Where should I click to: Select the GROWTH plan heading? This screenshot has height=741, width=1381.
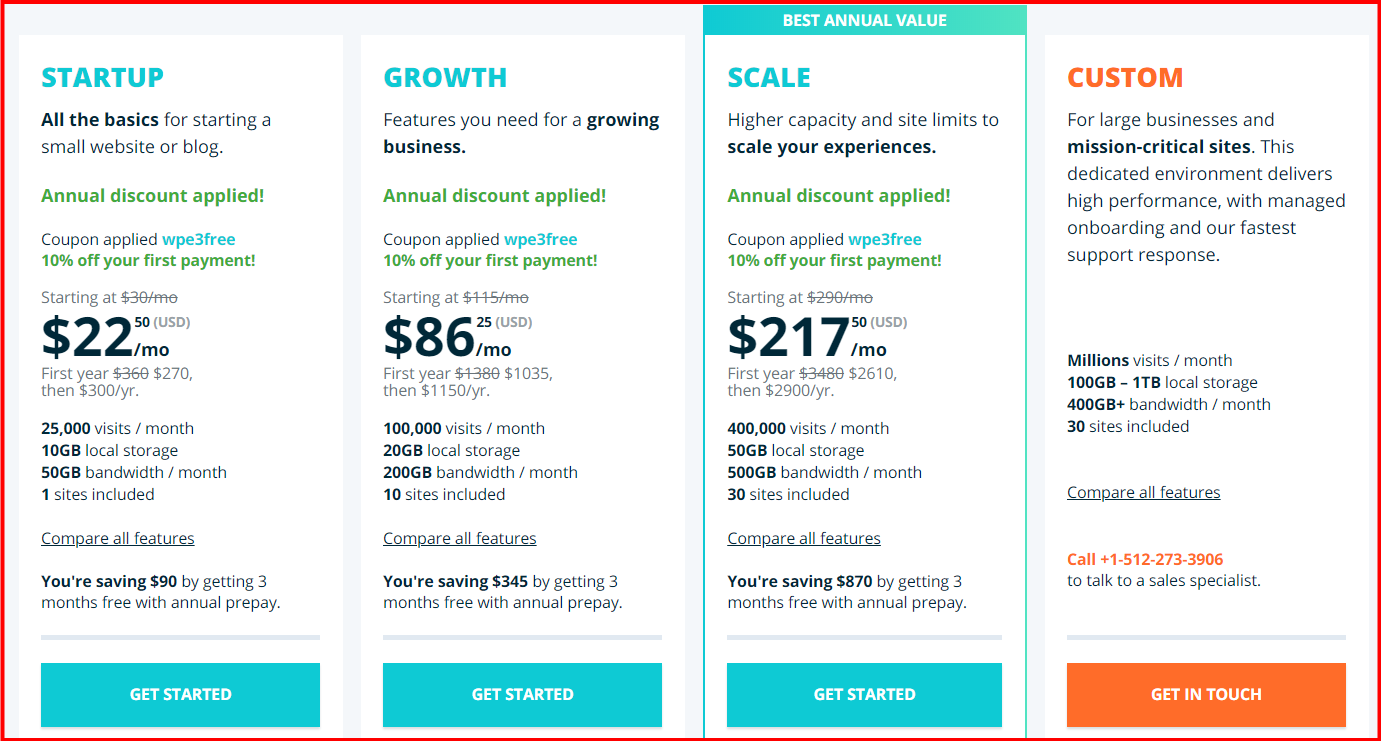tap(446, 76)
